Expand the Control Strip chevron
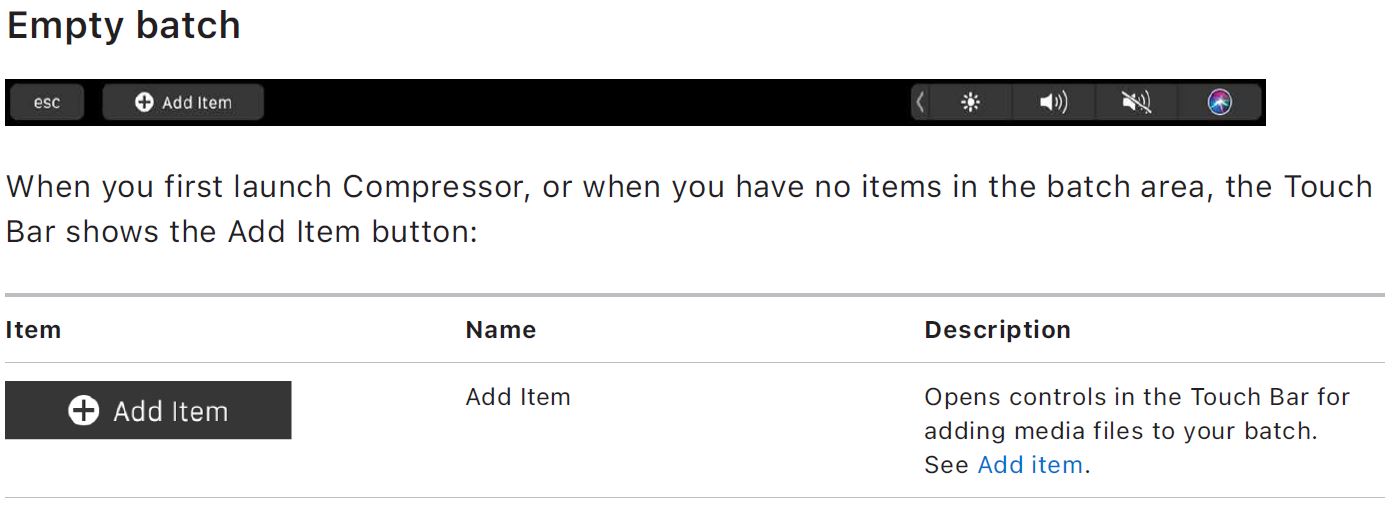1395x508 pixels. point(920,102)
